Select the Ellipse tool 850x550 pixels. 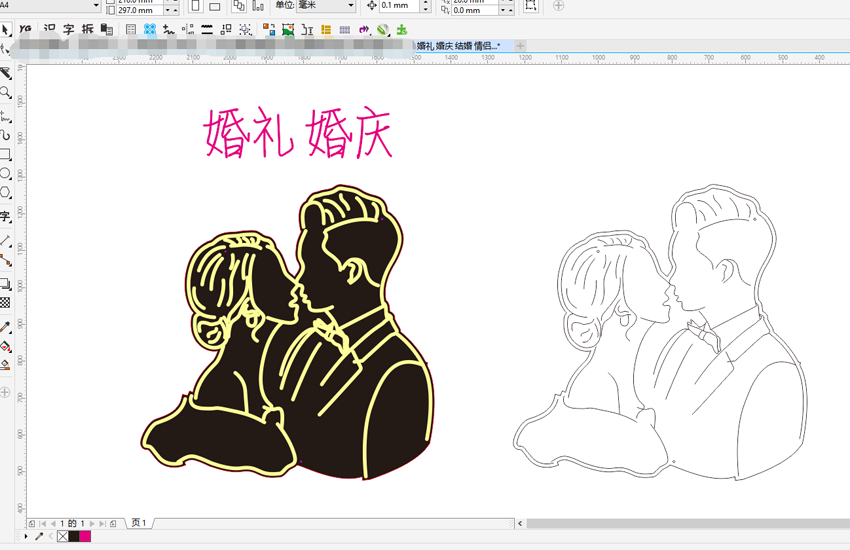click(x=5, y=173)
